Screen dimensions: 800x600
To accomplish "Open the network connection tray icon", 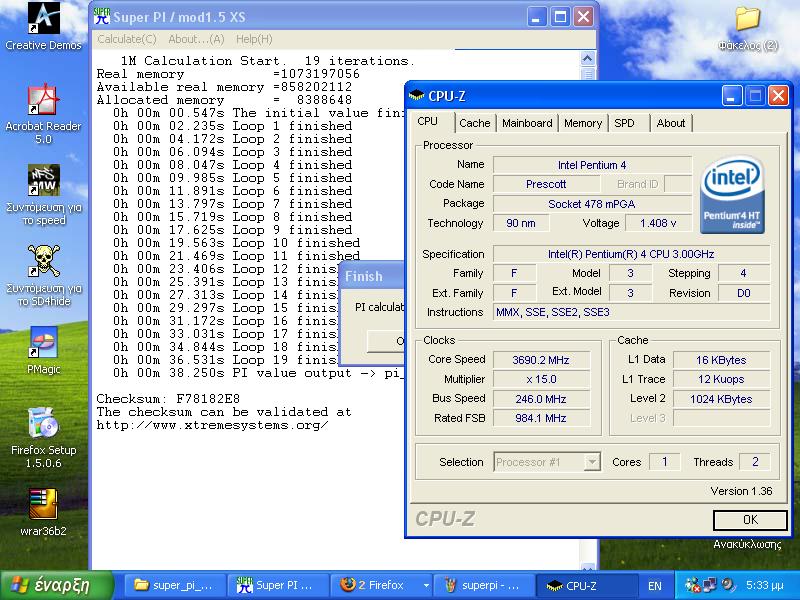I will [x=710, y=585].
